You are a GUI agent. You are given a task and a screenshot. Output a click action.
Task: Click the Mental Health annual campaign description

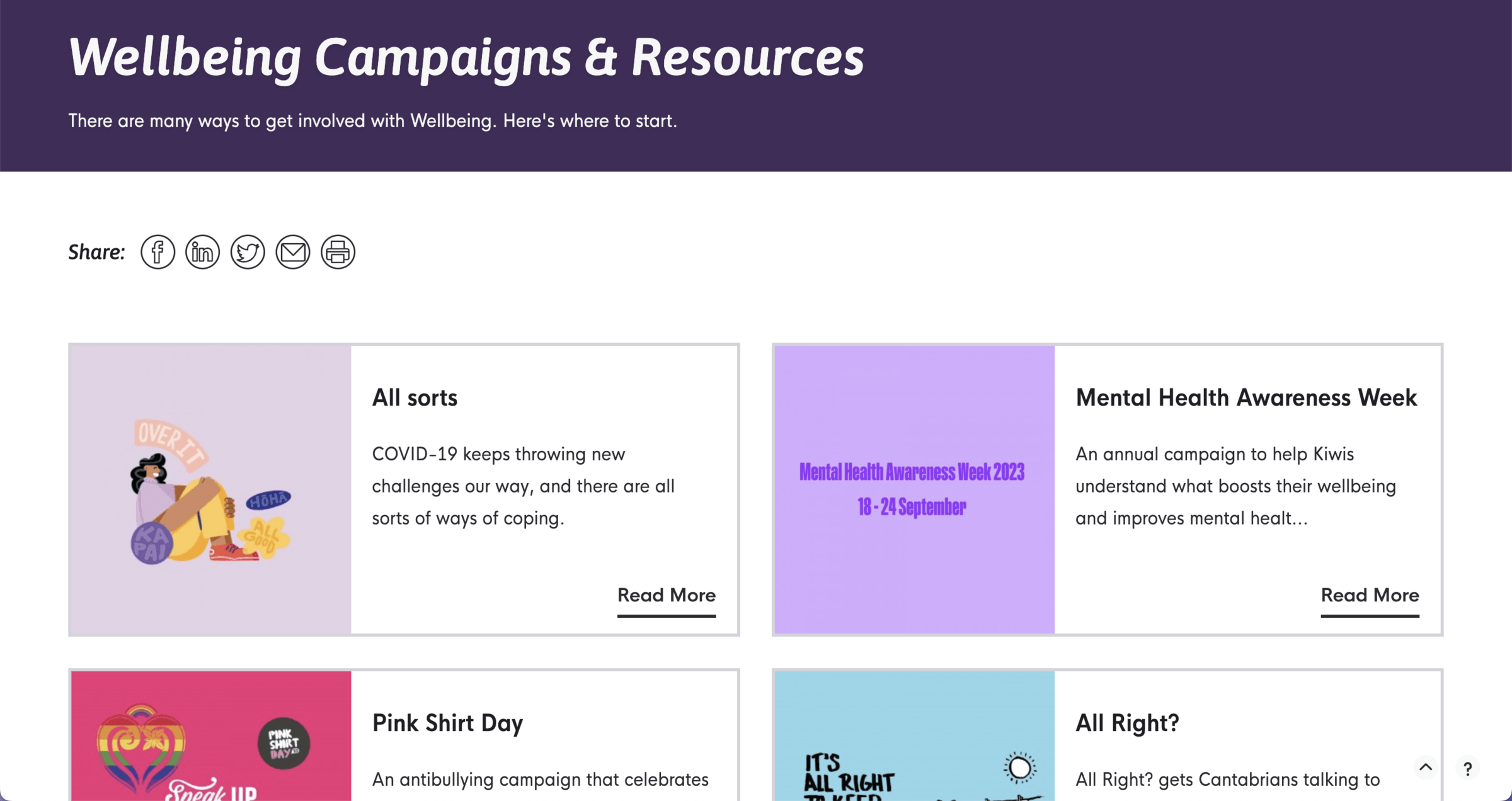pyautogui.click(x=1235, y=486)
